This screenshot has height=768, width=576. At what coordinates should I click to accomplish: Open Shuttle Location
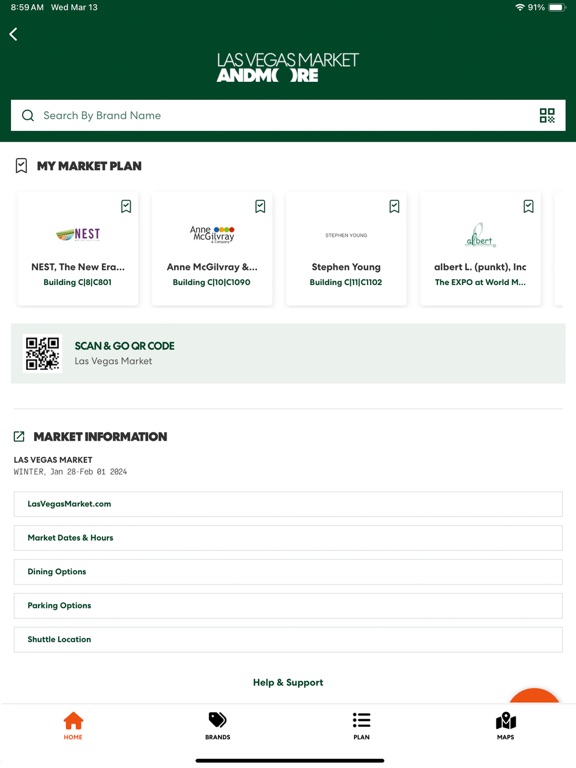(x=288, y=639)
